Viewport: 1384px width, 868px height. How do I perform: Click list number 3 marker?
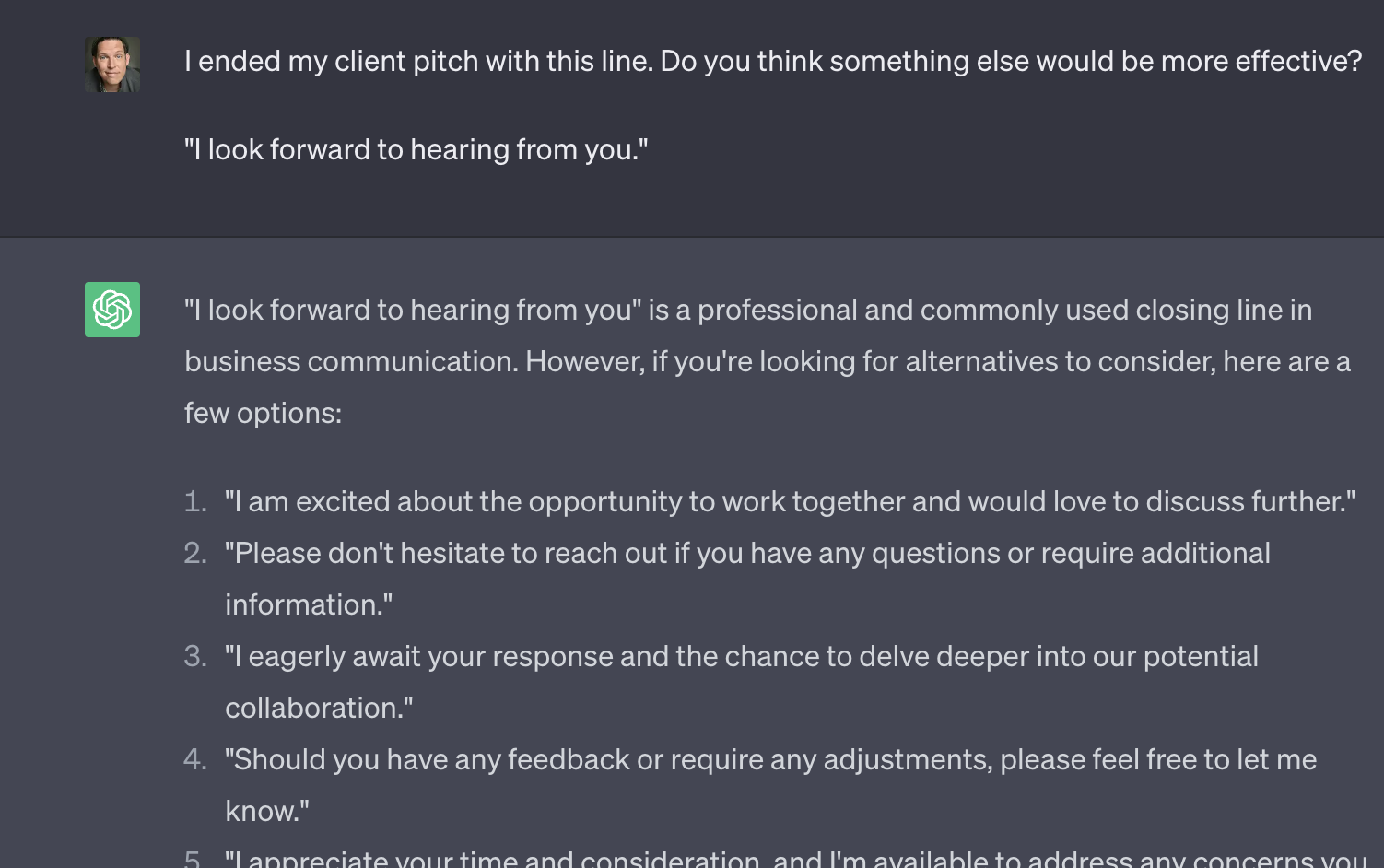point(195,656)
